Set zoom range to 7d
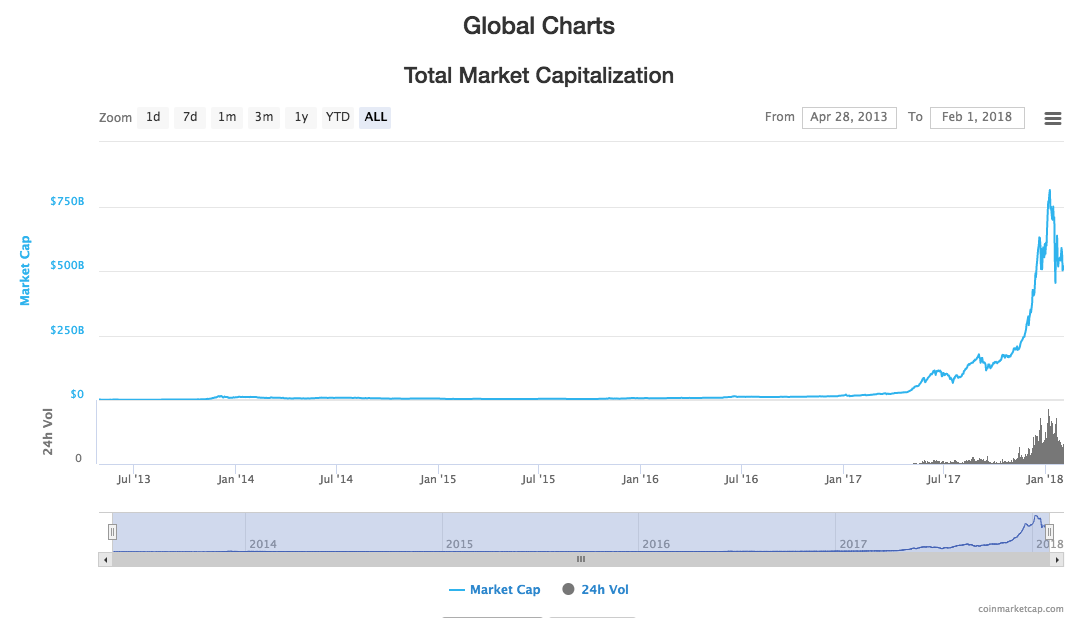1086x618 pixels. [190, 117]
